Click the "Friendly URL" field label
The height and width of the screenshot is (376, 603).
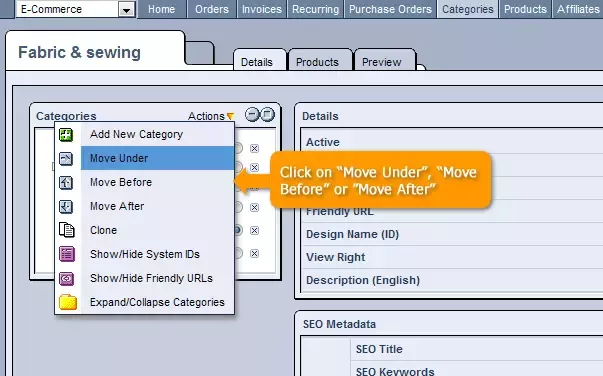[340, 212]
